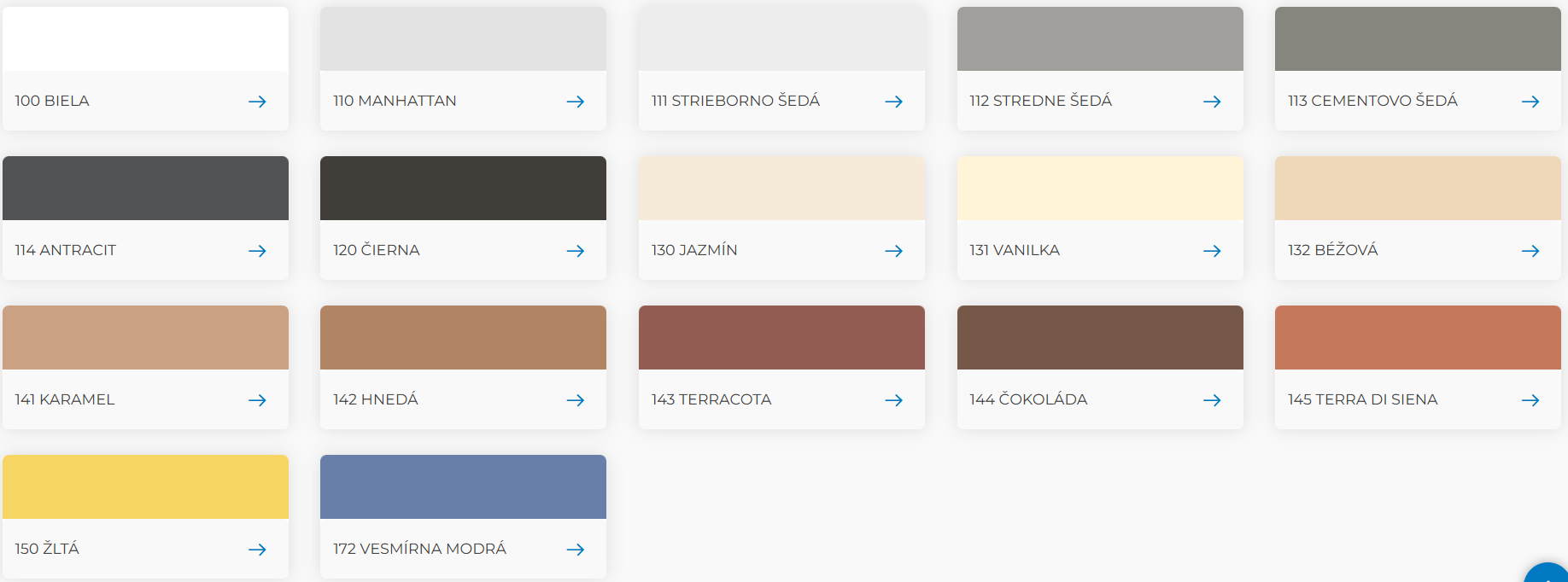Click the arrow on the 114 ANTRACIT card
This screenshot has width=1568, height=582.
[x=257, y=251]
